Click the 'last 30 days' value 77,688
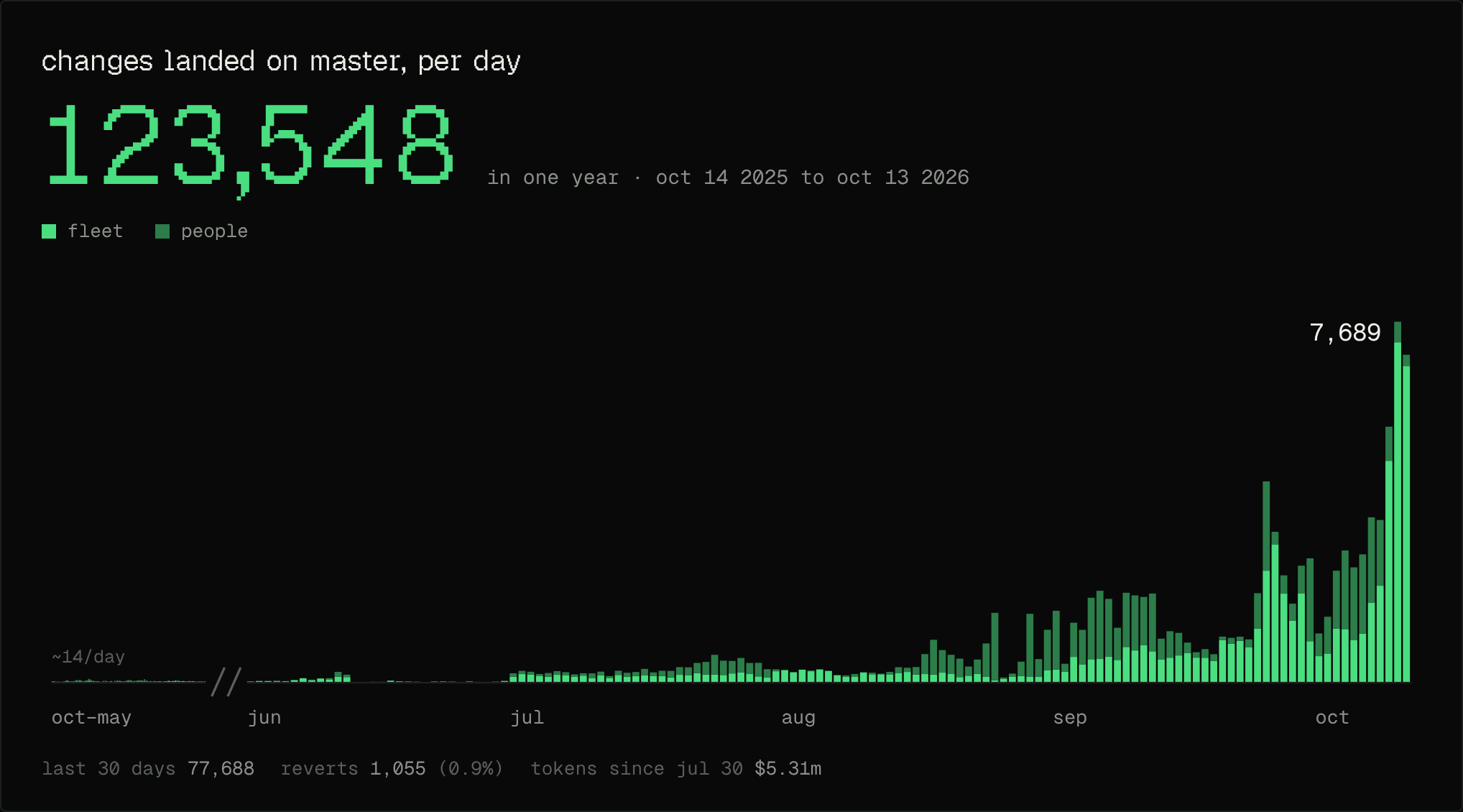The image size is (1463, 812). (221, 769)
